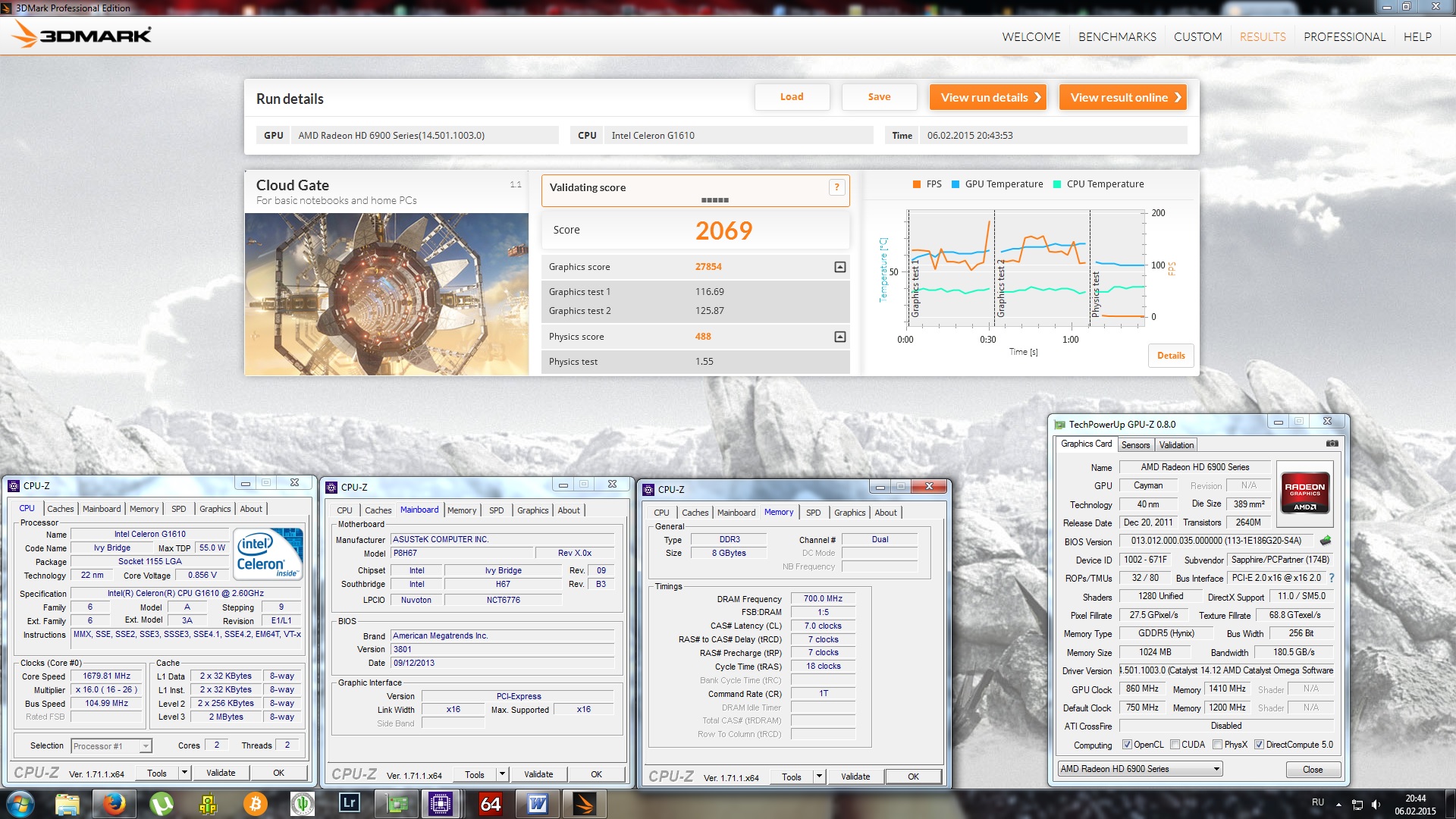Click the validating score help question icon

tap(836, 187)
